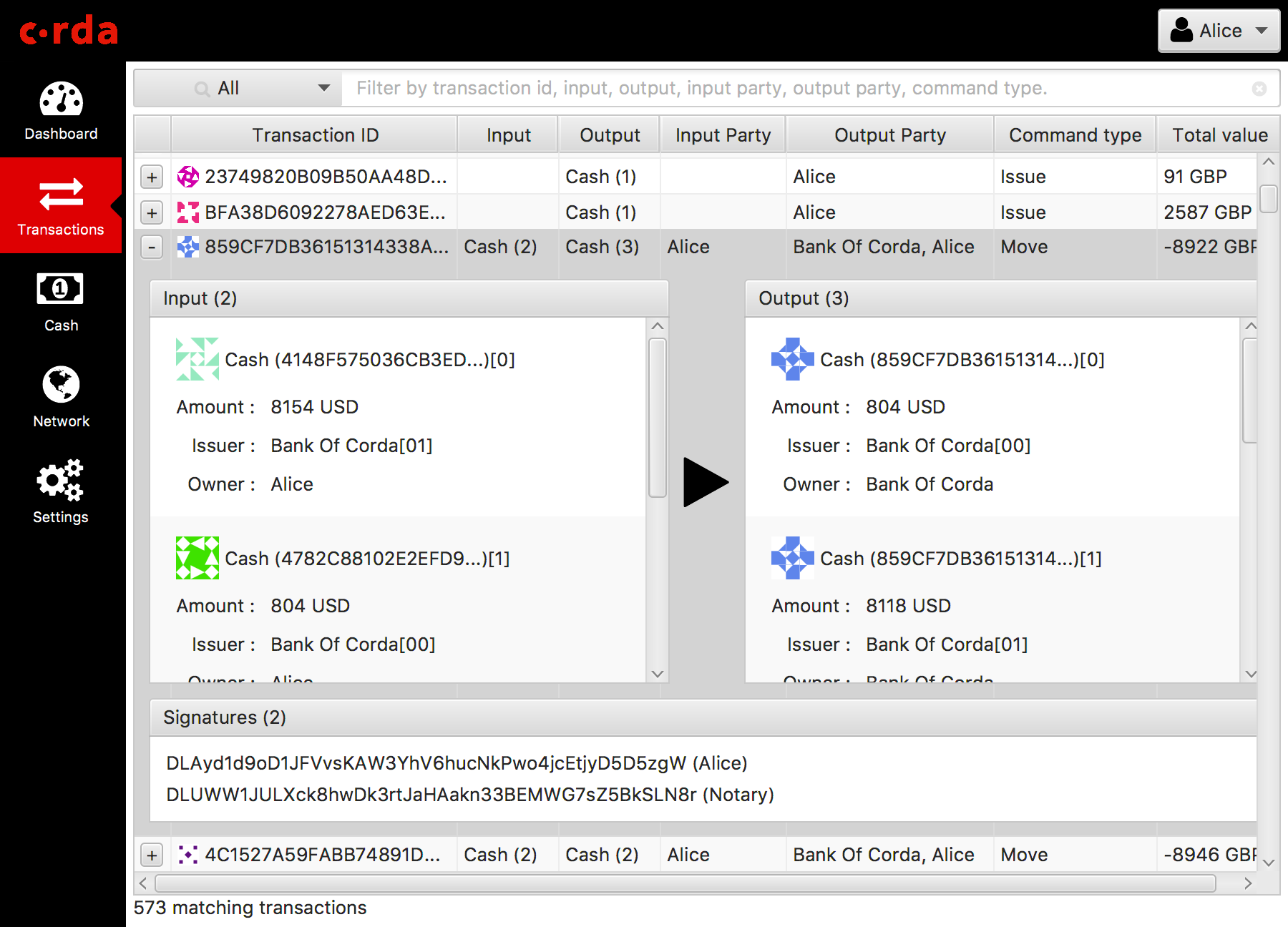
Task: Click the green identicon for Cash 4782C88102E2EFD9
Action: tap(197, 558)
